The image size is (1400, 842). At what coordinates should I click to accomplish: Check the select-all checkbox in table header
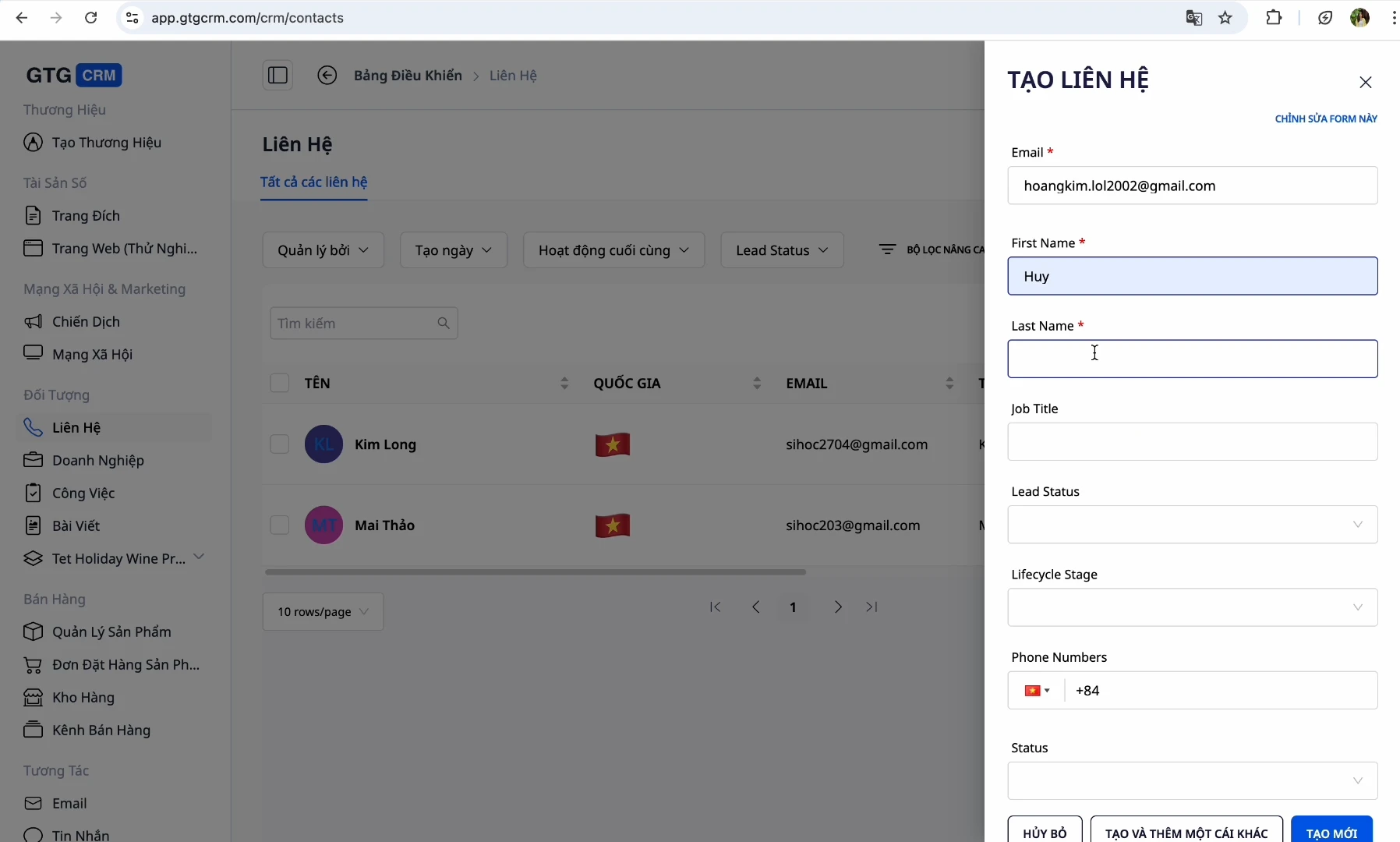click(x=279, y=383)
